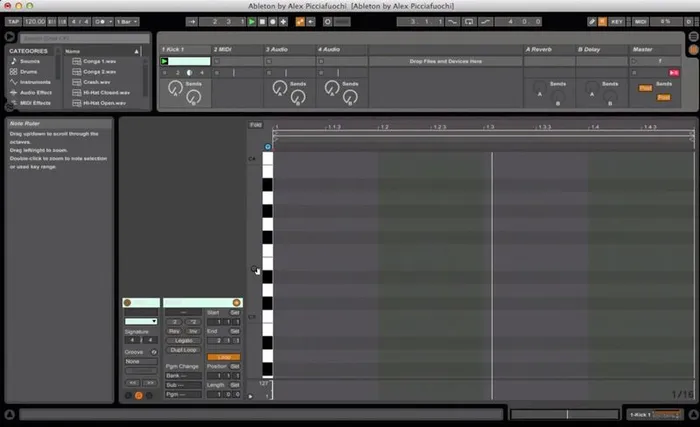Toggle the metronome button
The image size is (700, 427).
point(100,21)
